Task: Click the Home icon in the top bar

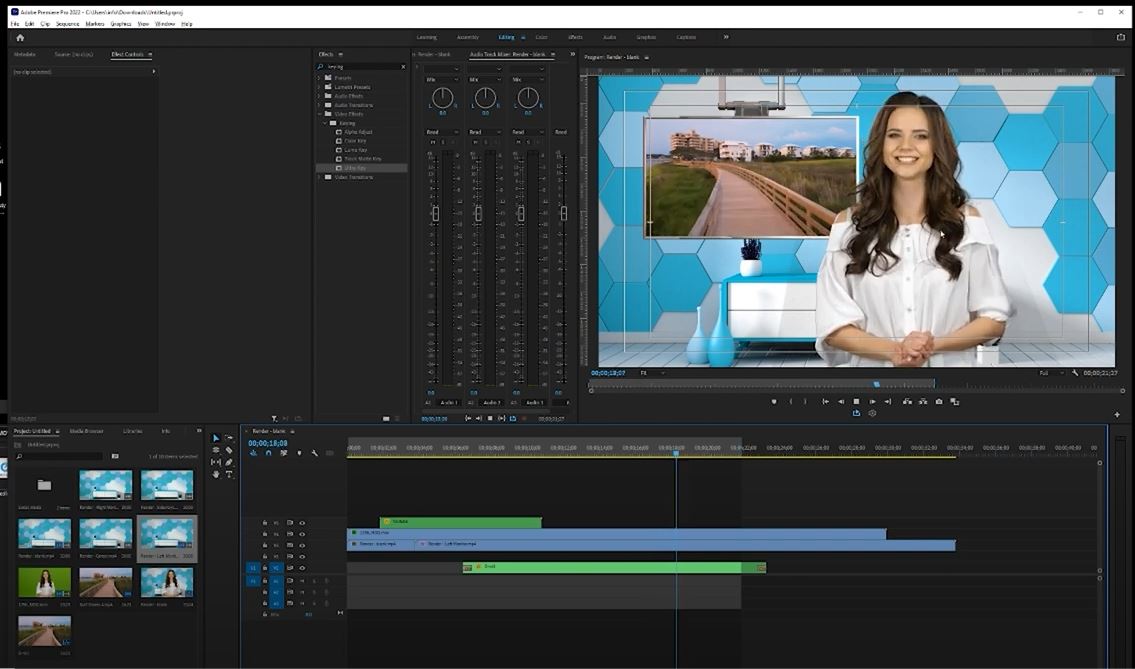Action: [x=20, y=37]
